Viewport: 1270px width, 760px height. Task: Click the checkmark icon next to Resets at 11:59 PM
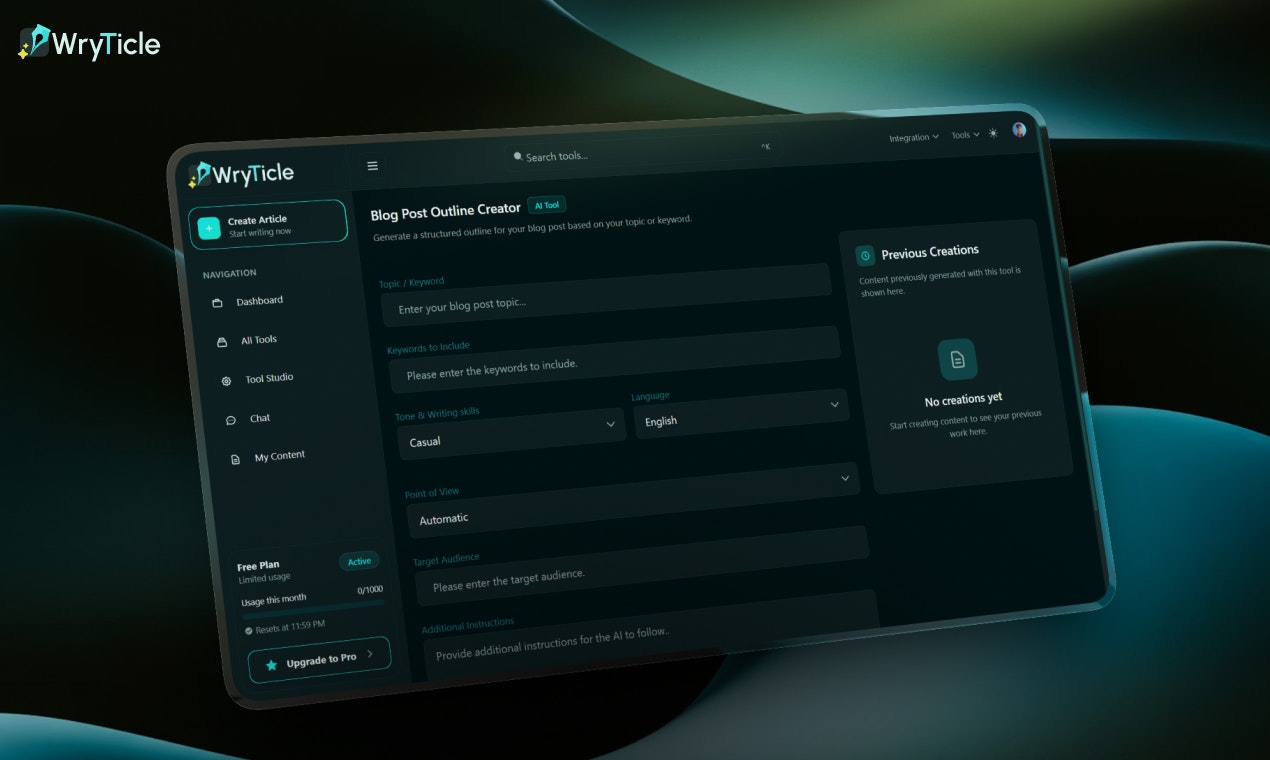coord(249,631)
